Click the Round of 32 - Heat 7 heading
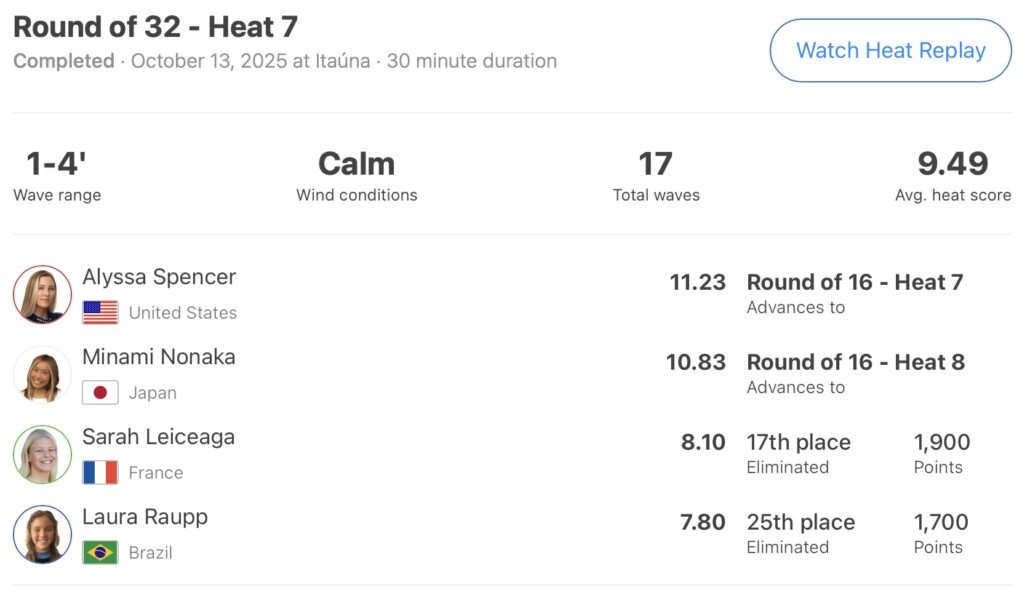Viewport: 1030px width, 593px height. [155, 27]
